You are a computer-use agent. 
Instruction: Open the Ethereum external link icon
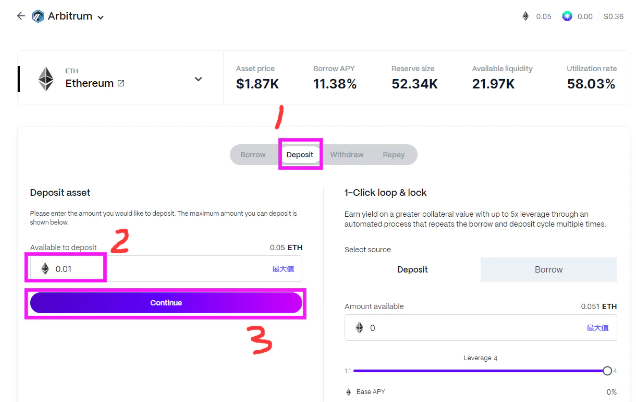[121, 83]
